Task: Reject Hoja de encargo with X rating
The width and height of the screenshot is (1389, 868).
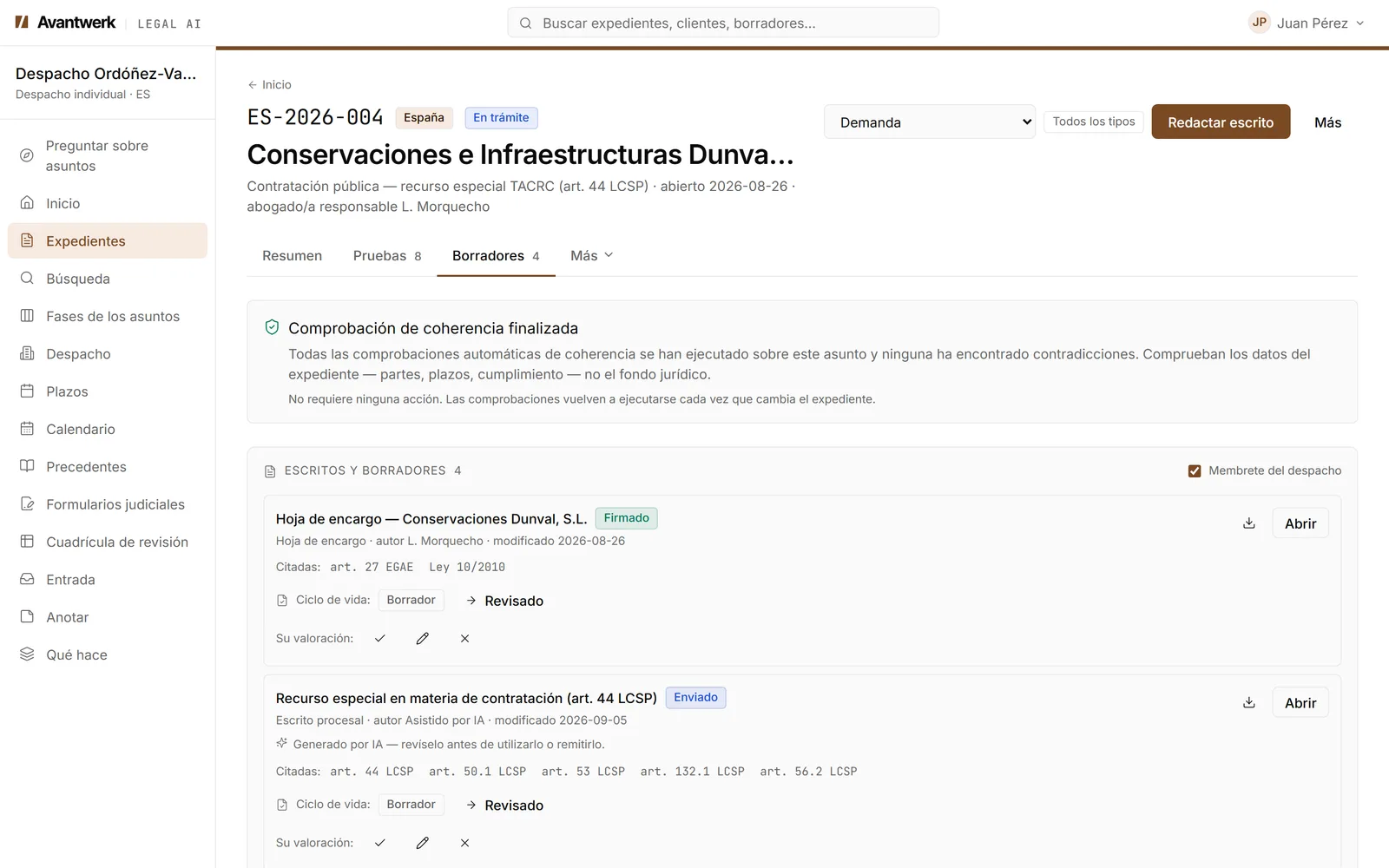Action: 465,639
